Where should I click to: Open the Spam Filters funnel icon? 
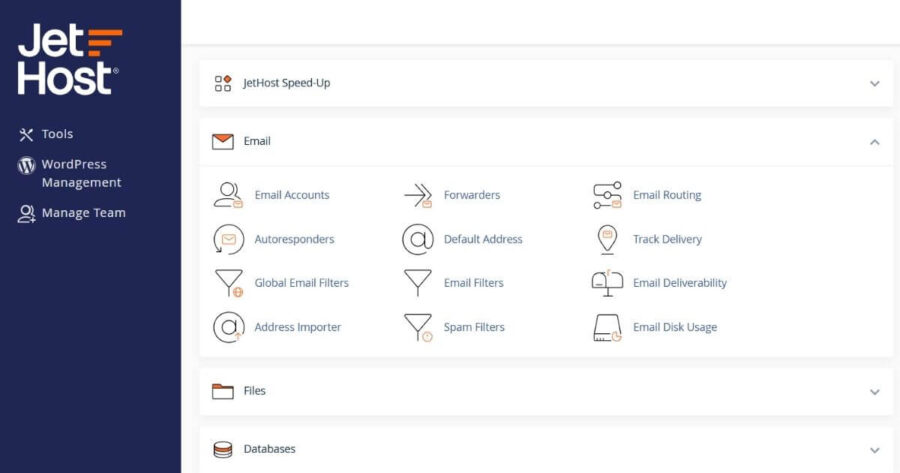[418, 327]
